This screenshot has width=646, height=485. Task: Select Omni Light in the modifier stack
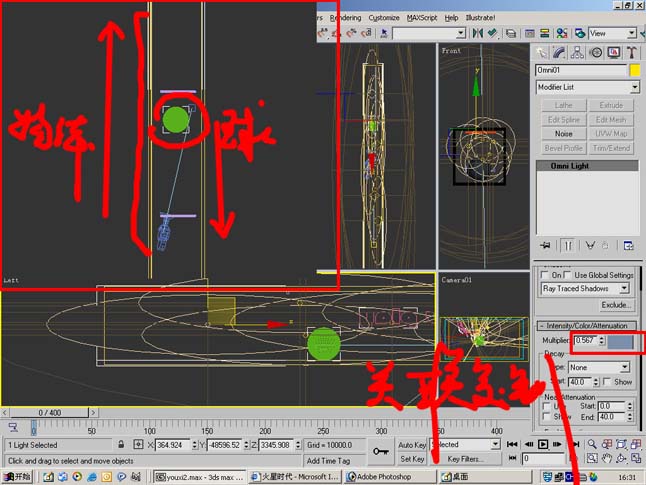[587, 166]
